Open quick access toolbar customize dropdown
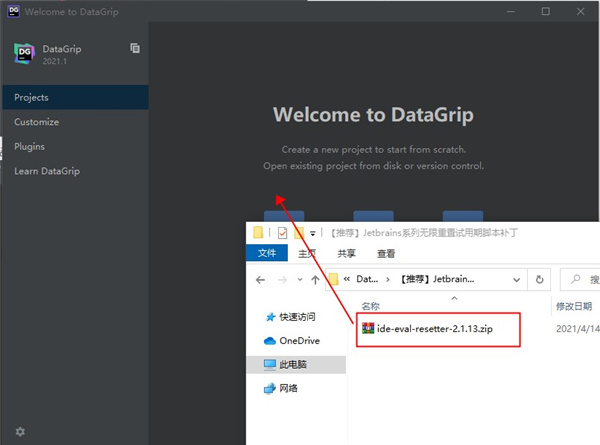 pyautogui.click(x=313, y=234)
